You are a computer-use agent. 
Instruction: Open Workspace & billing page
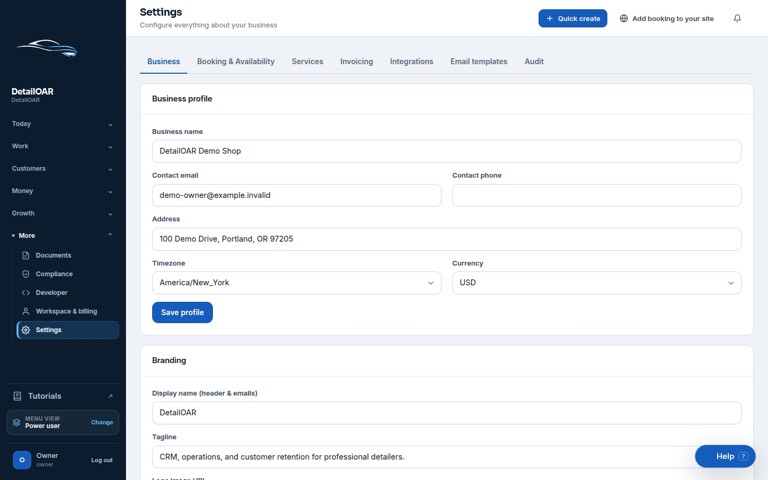[68, 311]
